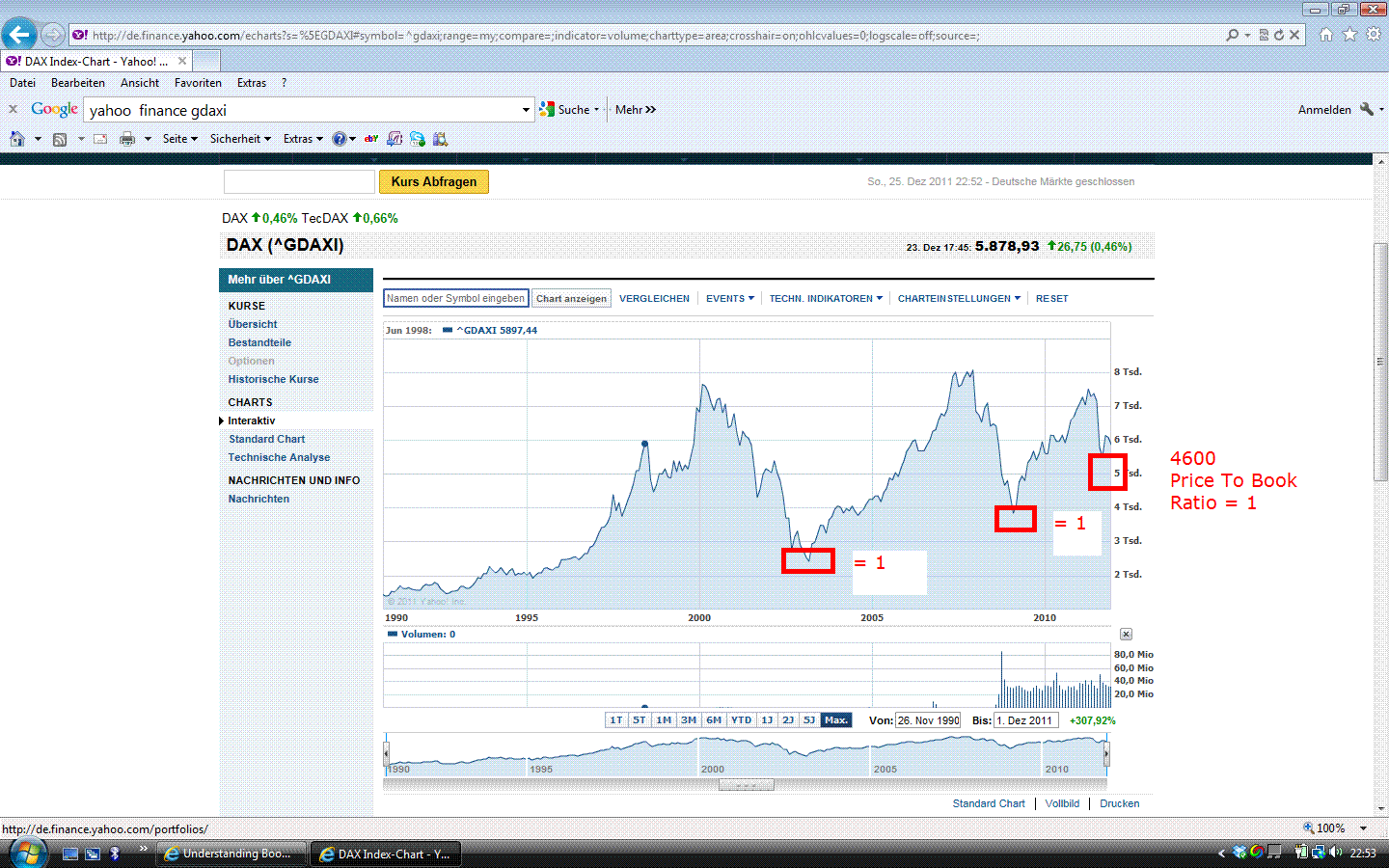Click the VERGLEICHEN link

click(654, 299)
